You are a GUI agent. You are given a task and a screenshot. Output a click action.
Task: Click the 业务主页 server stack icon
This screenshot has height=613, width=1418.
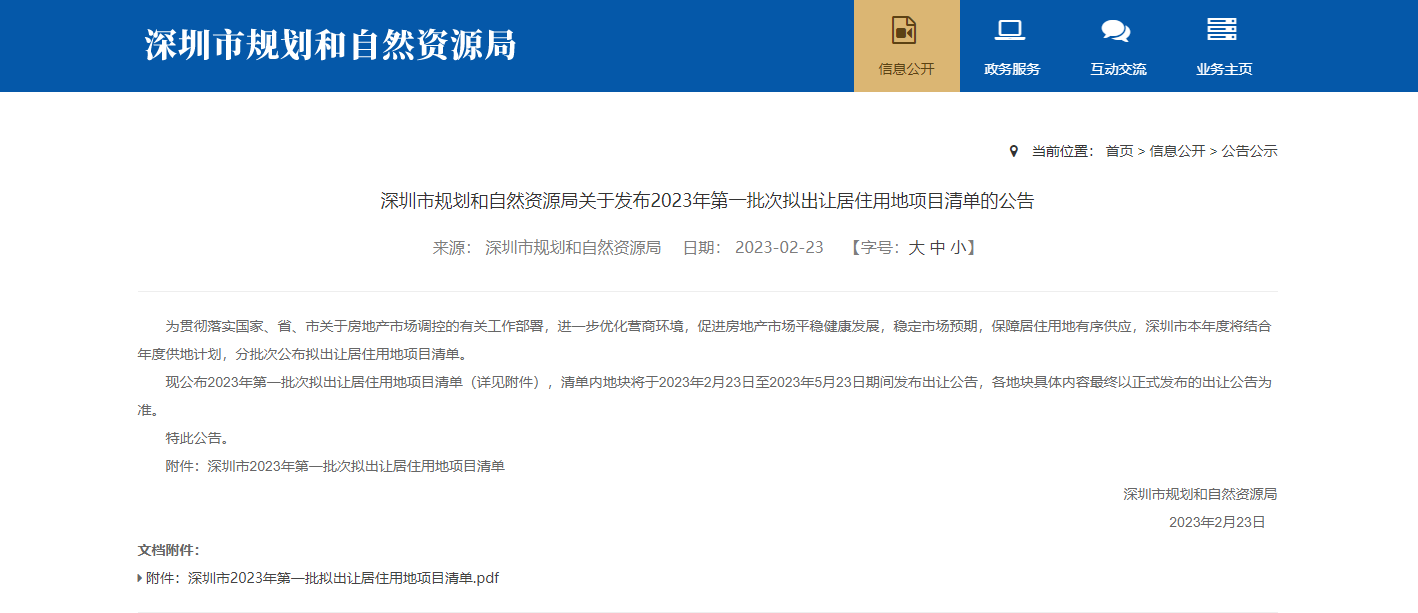click(1222, 30)
